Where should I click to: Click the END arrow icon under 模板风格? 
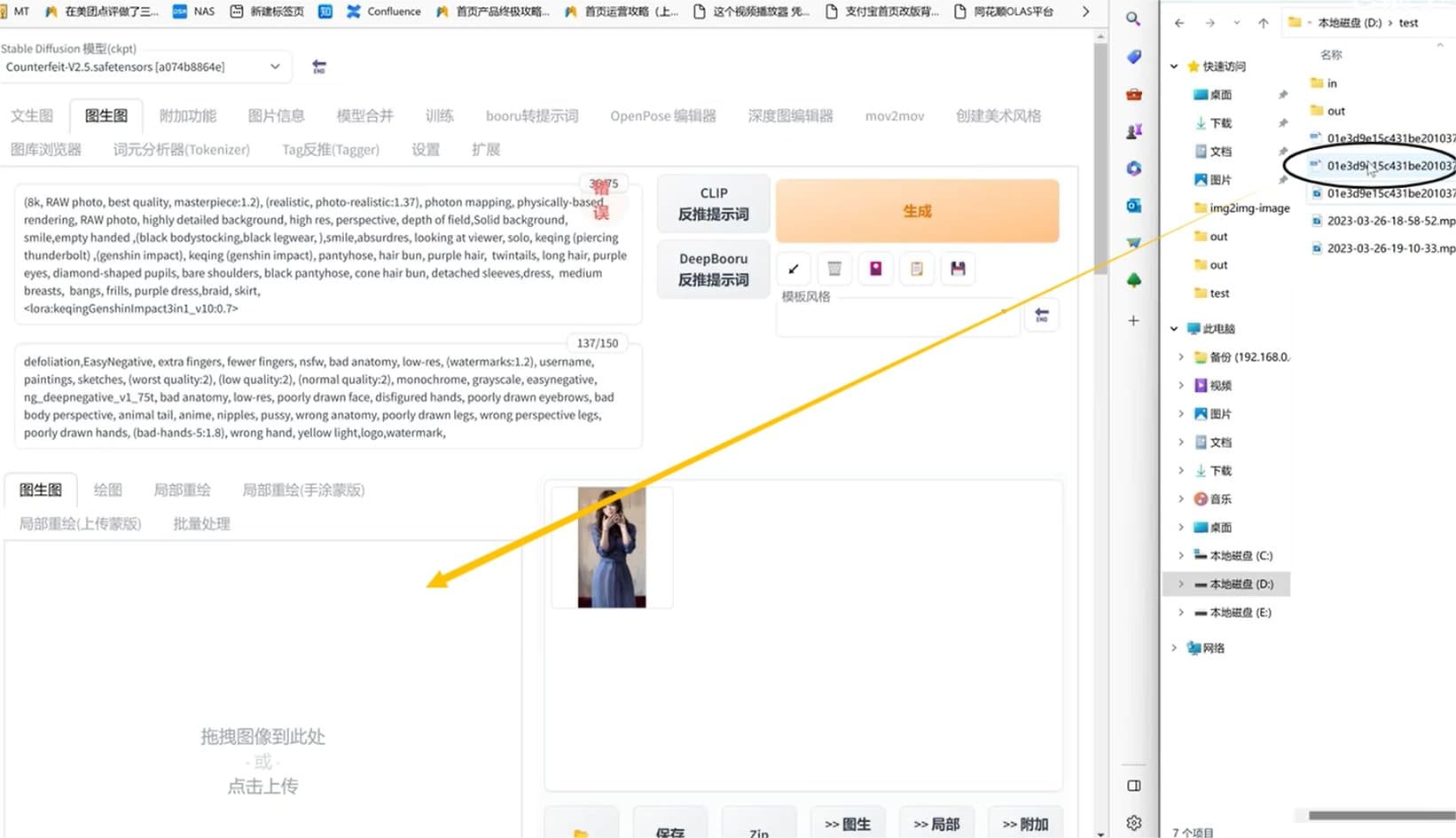[1042, 315]
